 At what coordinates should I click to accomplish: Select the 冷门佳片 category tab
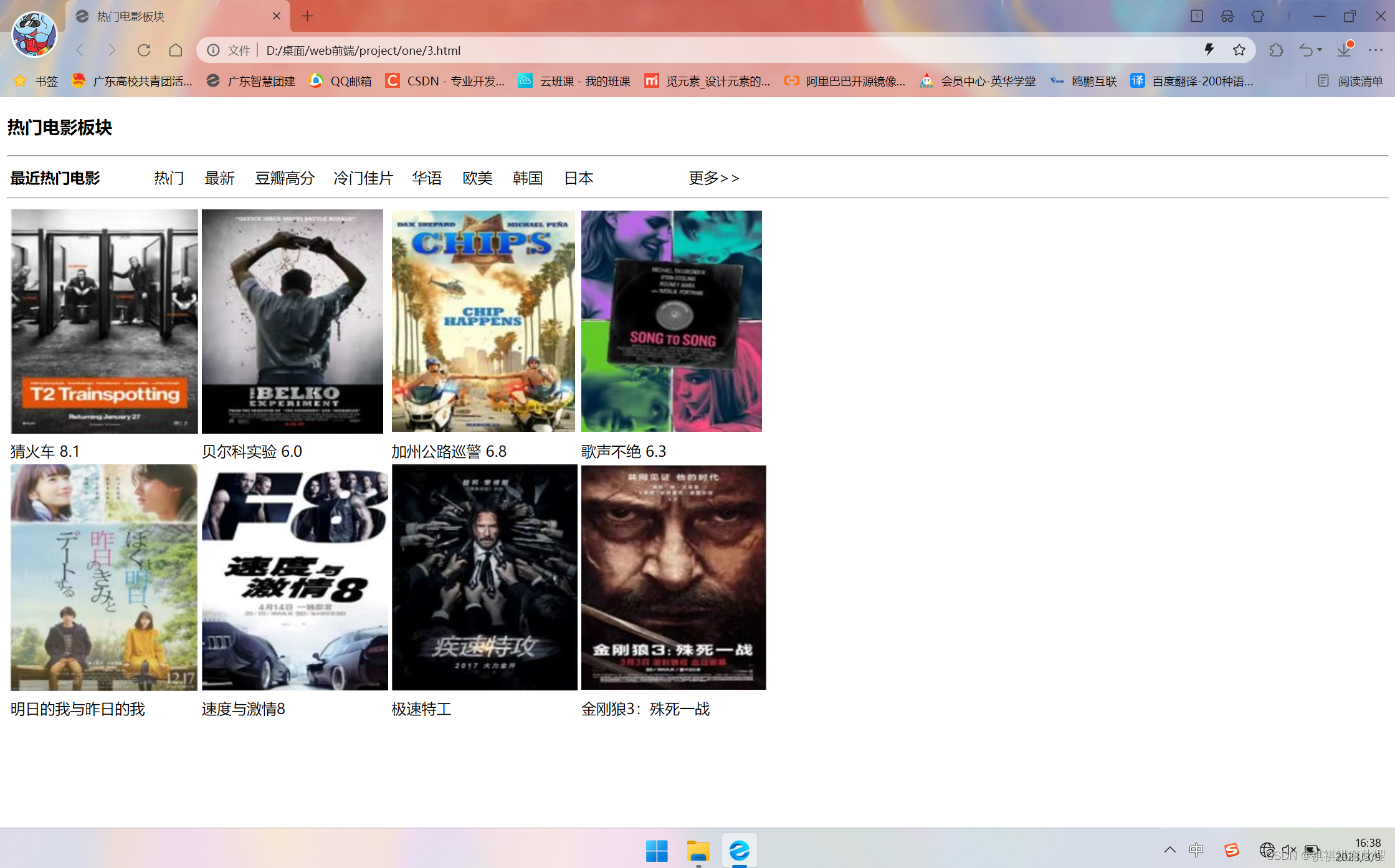(x=363, y=178)
